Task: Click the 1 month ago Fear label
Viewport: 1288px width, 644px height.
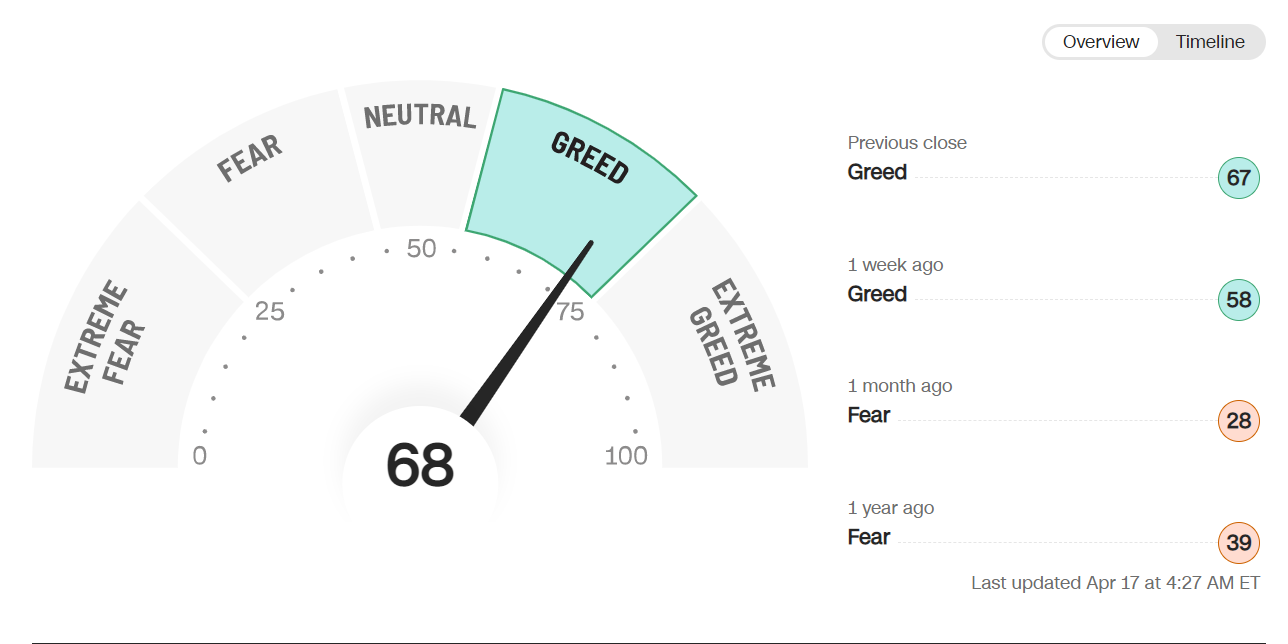Action: (x=868, y=415)
